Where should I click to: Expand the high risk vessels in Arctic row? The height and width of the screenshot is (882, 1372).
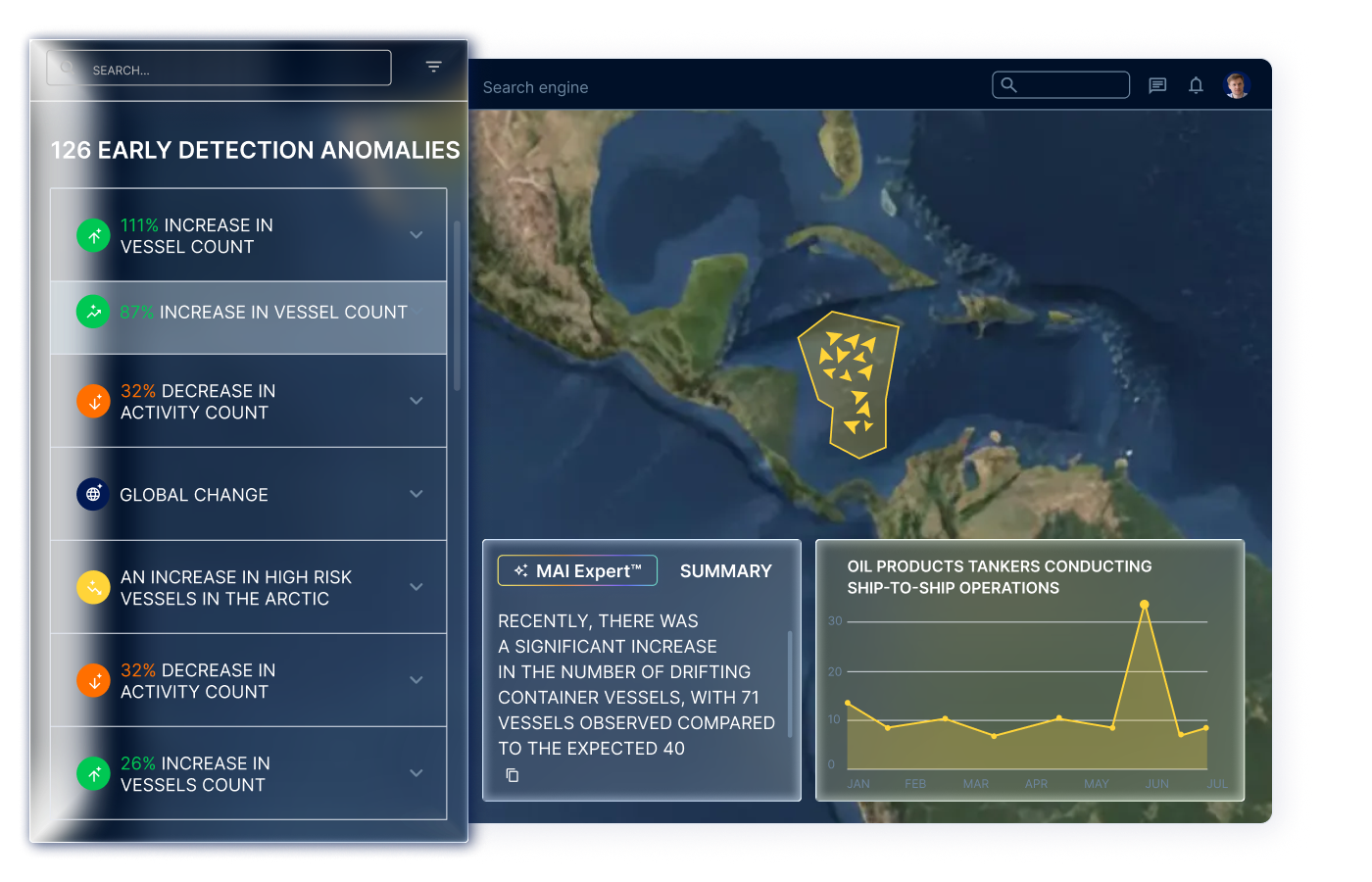pos(416,587)
